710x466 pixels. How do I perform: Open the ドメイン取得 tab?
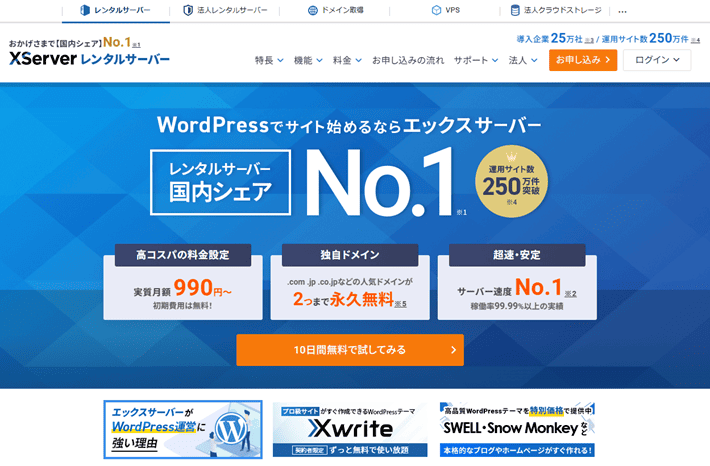click(x=335, y=10)
